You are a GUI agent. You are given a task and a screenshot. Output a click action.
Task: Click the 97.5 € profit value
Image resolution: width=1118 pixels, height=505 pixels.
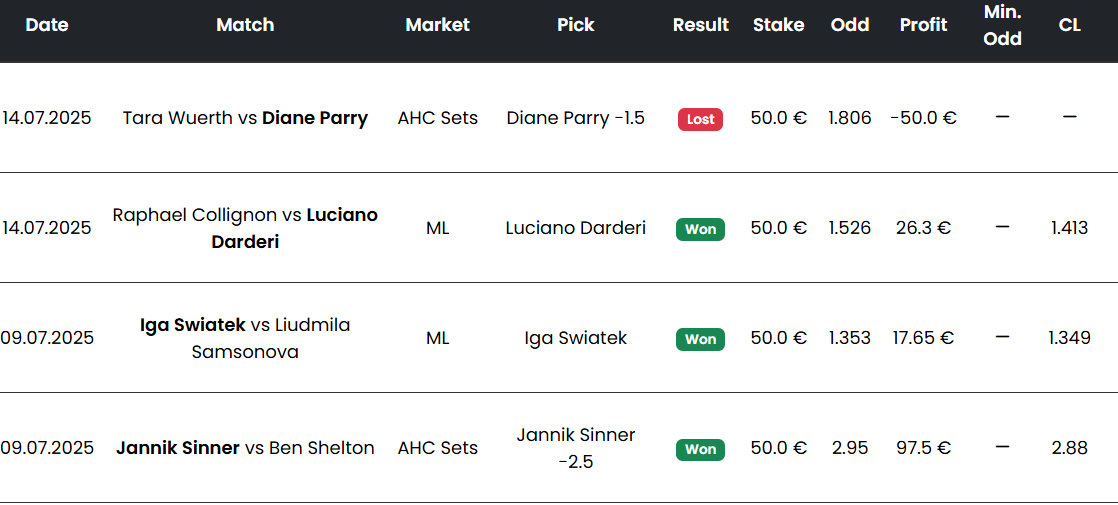(923, 448)
